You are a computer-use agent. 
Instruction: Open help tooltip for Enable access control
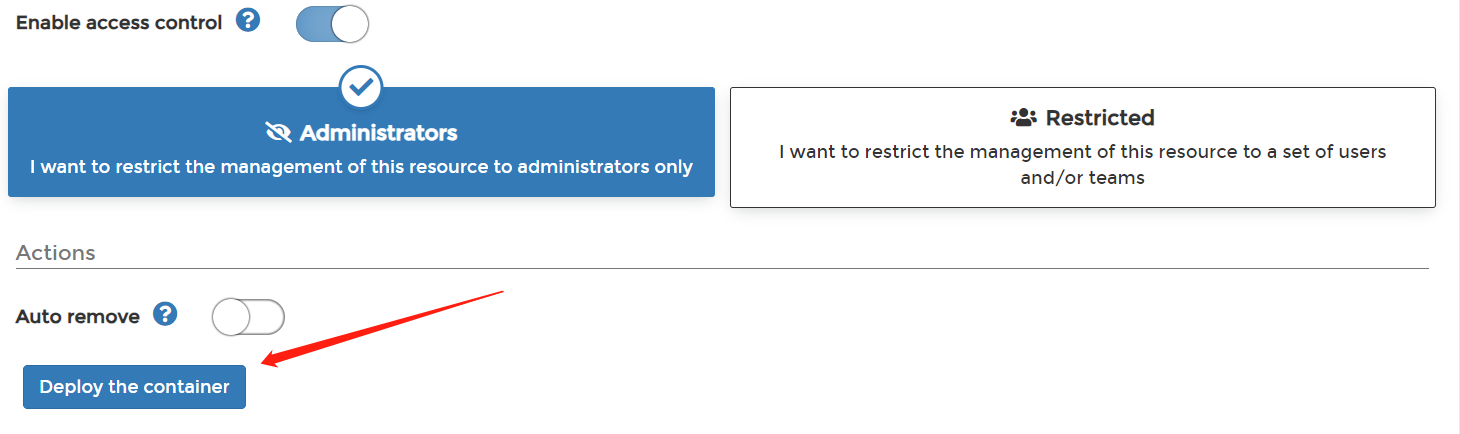(x=248, y=21)
